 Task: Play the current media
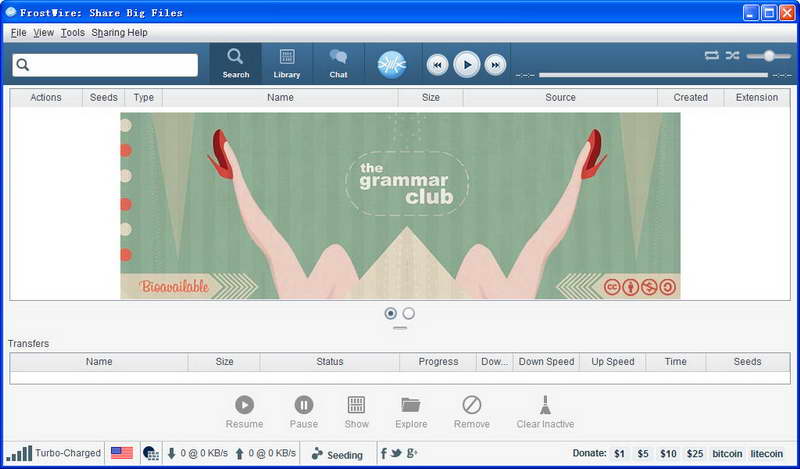466,64
